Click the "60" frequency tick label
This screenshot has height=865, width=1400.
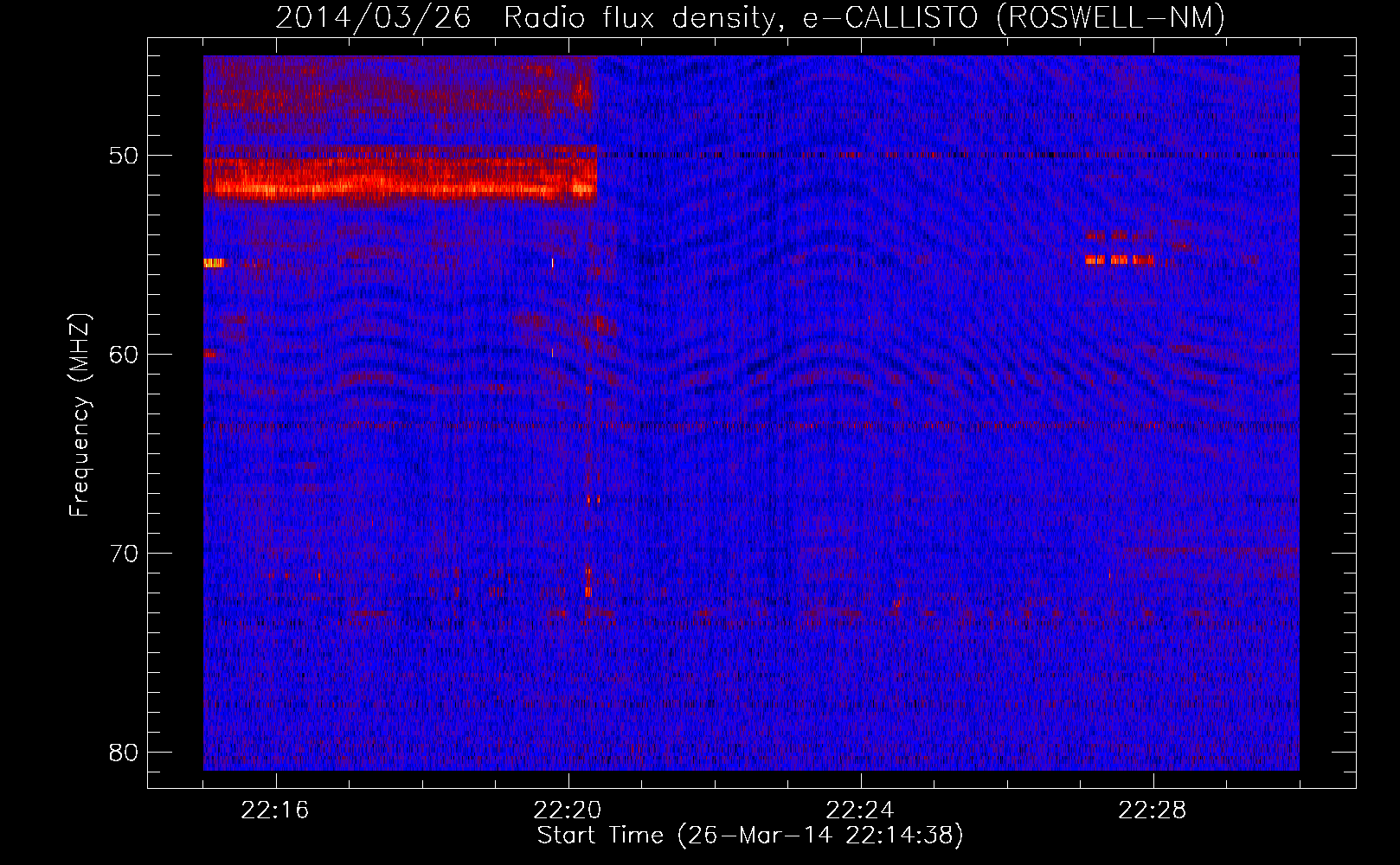(x=124, y=355)
